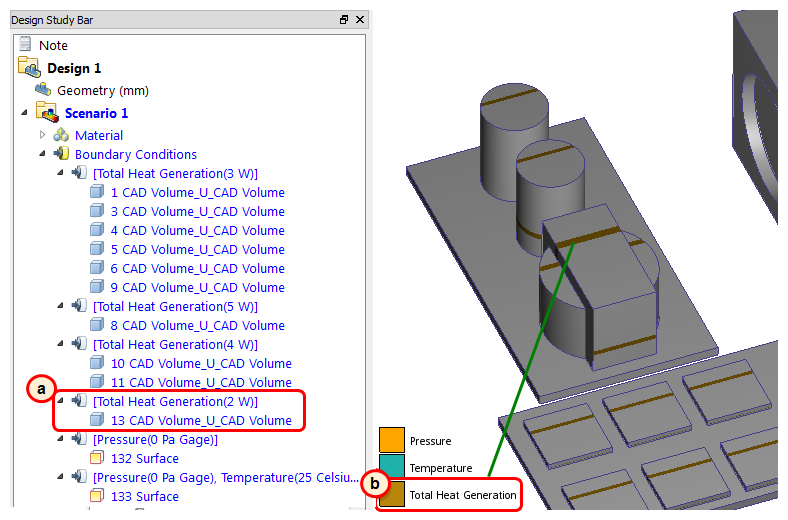
Task: Click the icon beside Total Heat Generation(2 W)
Action: (79, 401)
